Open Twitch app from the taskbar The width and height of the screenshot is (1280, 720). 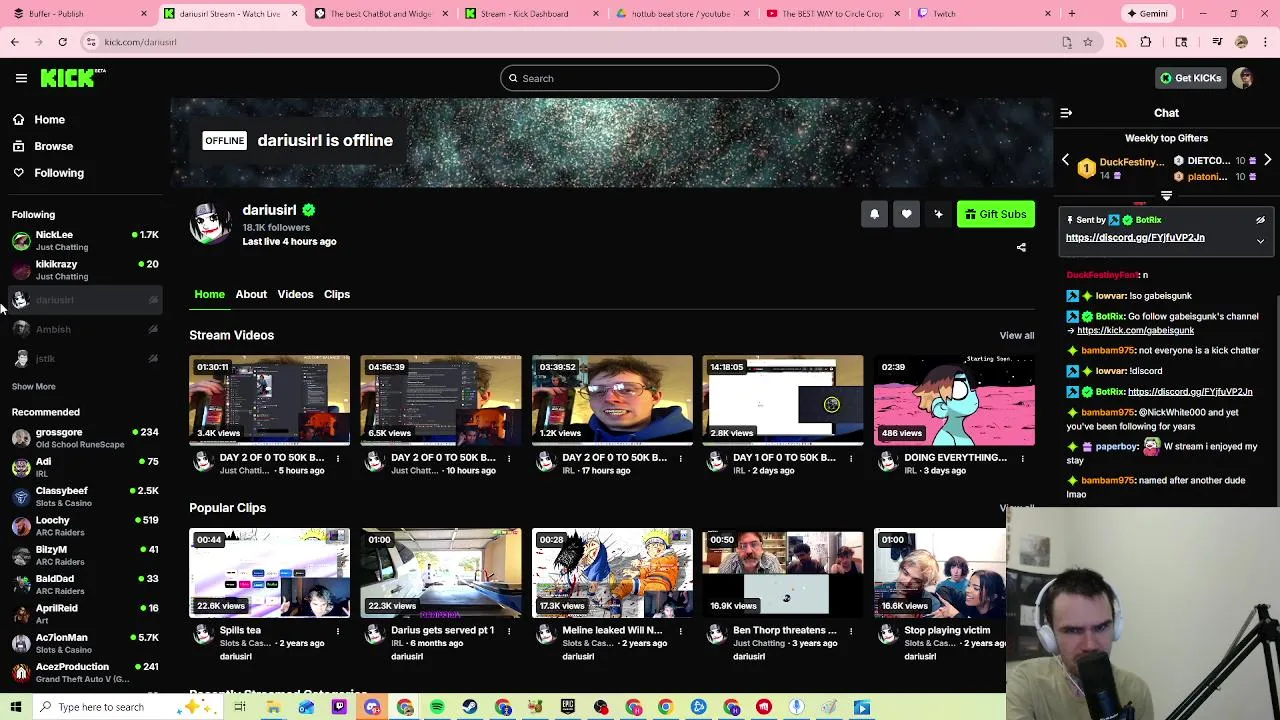(x=339, y=707)
